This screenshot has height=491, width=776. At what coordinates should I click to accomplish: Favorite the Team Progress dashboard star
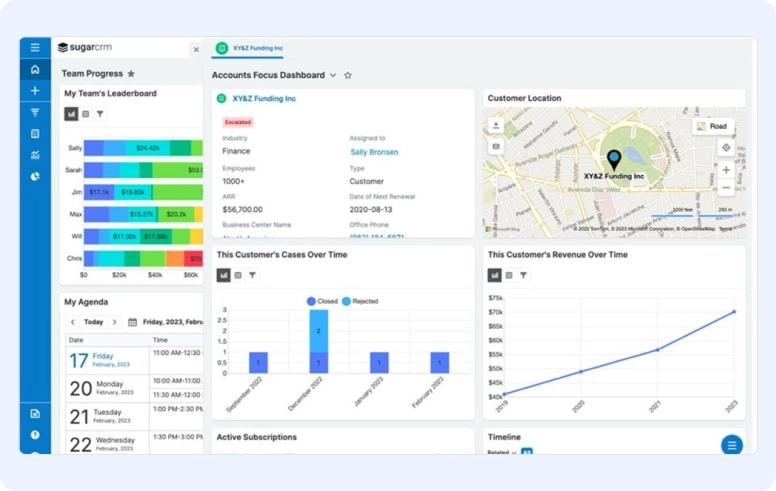coord(131,74)
